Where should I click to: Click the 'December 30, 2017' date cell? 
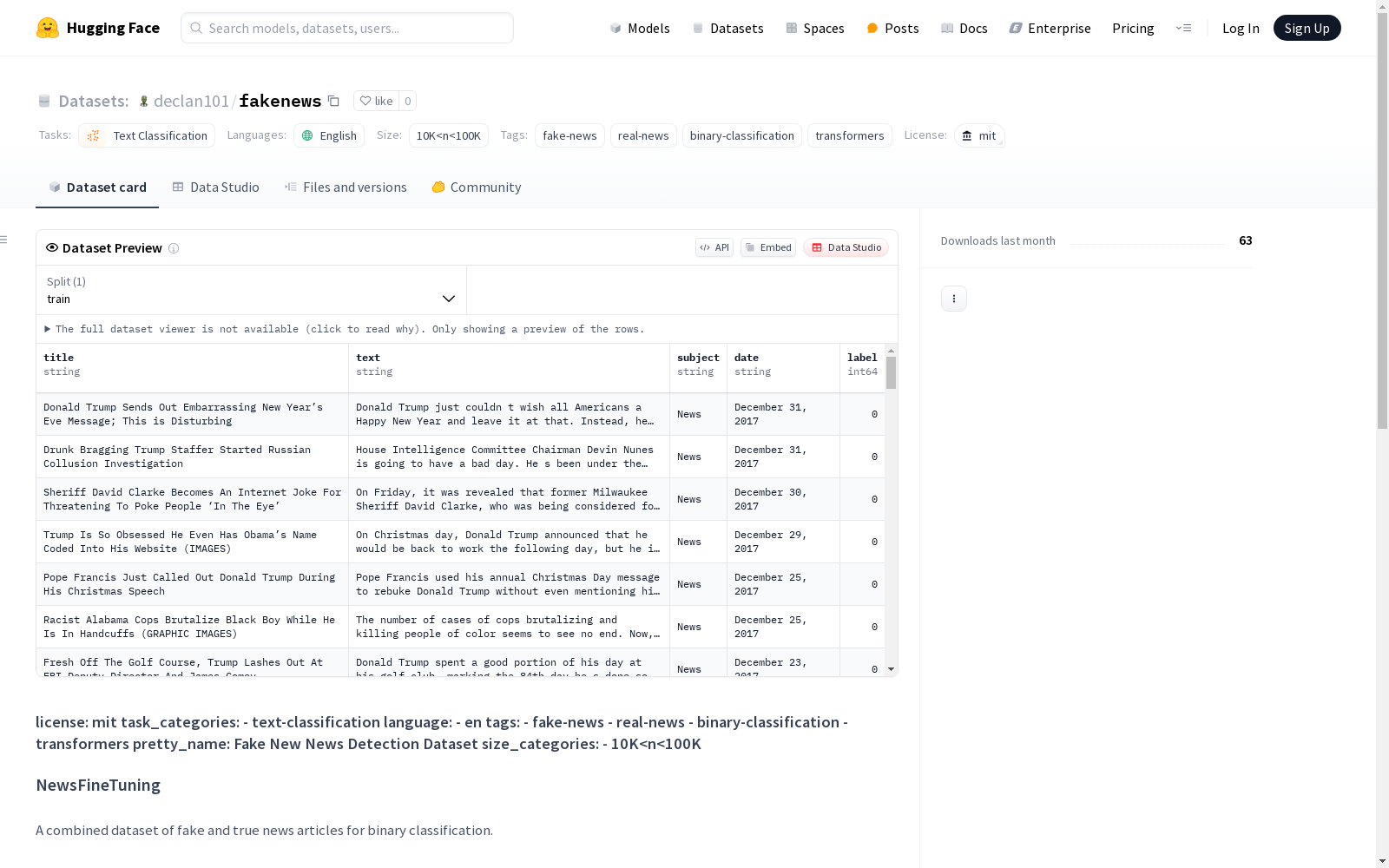[783, 499]
